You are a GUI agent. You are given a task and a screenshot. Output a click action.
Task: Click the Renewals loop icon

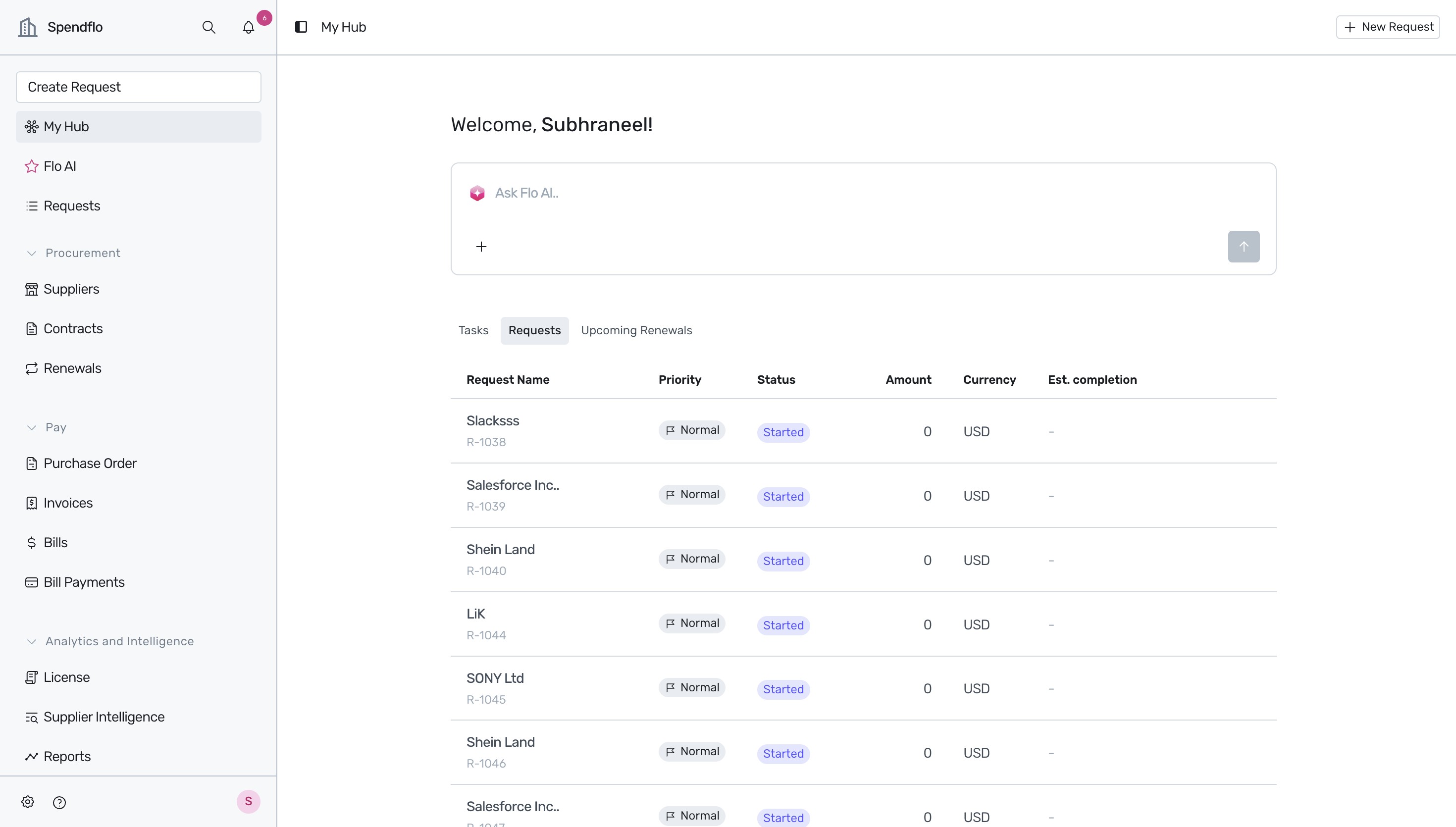(x=32, y=368)
